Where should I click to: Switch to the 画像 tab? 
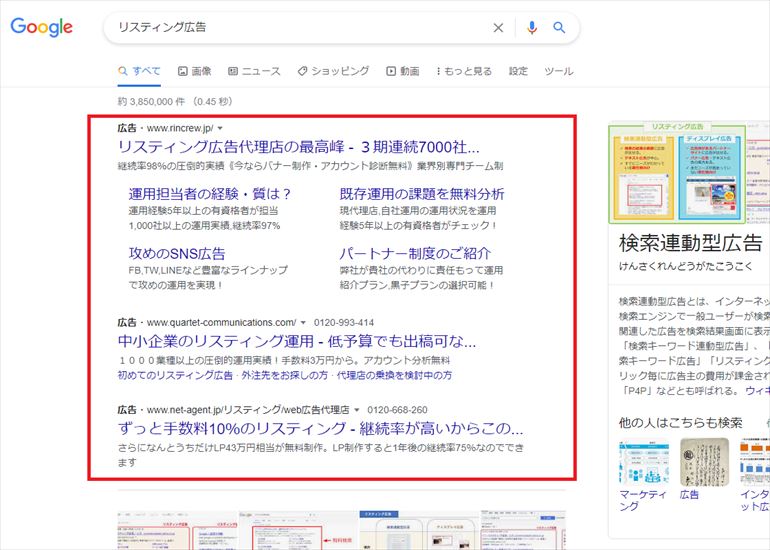click(x=194, y=71)
